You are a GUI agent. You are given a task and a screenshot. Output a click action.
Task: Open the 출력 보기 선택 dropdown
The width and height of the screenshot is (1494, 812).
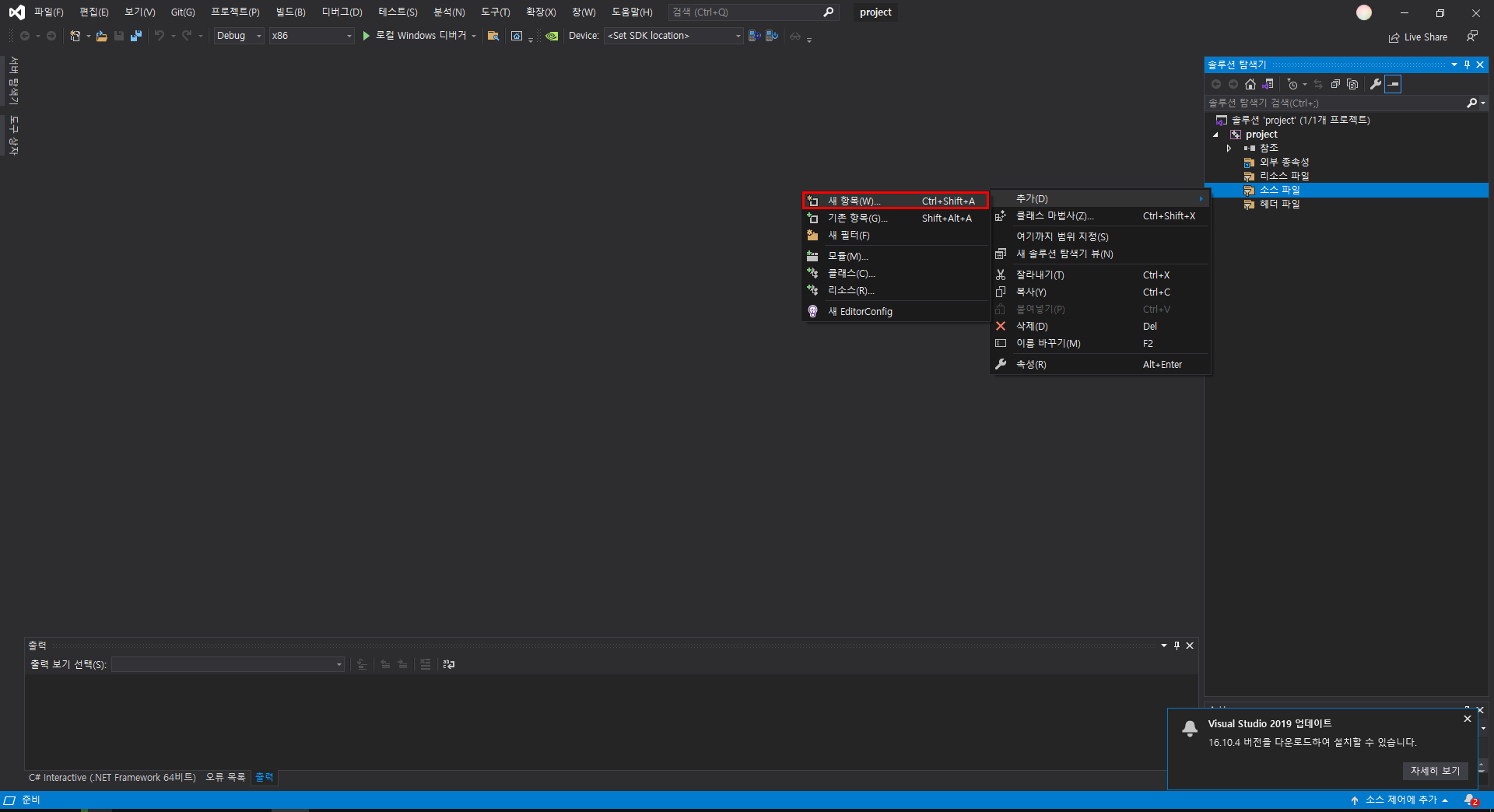click(x=228, y=664)
